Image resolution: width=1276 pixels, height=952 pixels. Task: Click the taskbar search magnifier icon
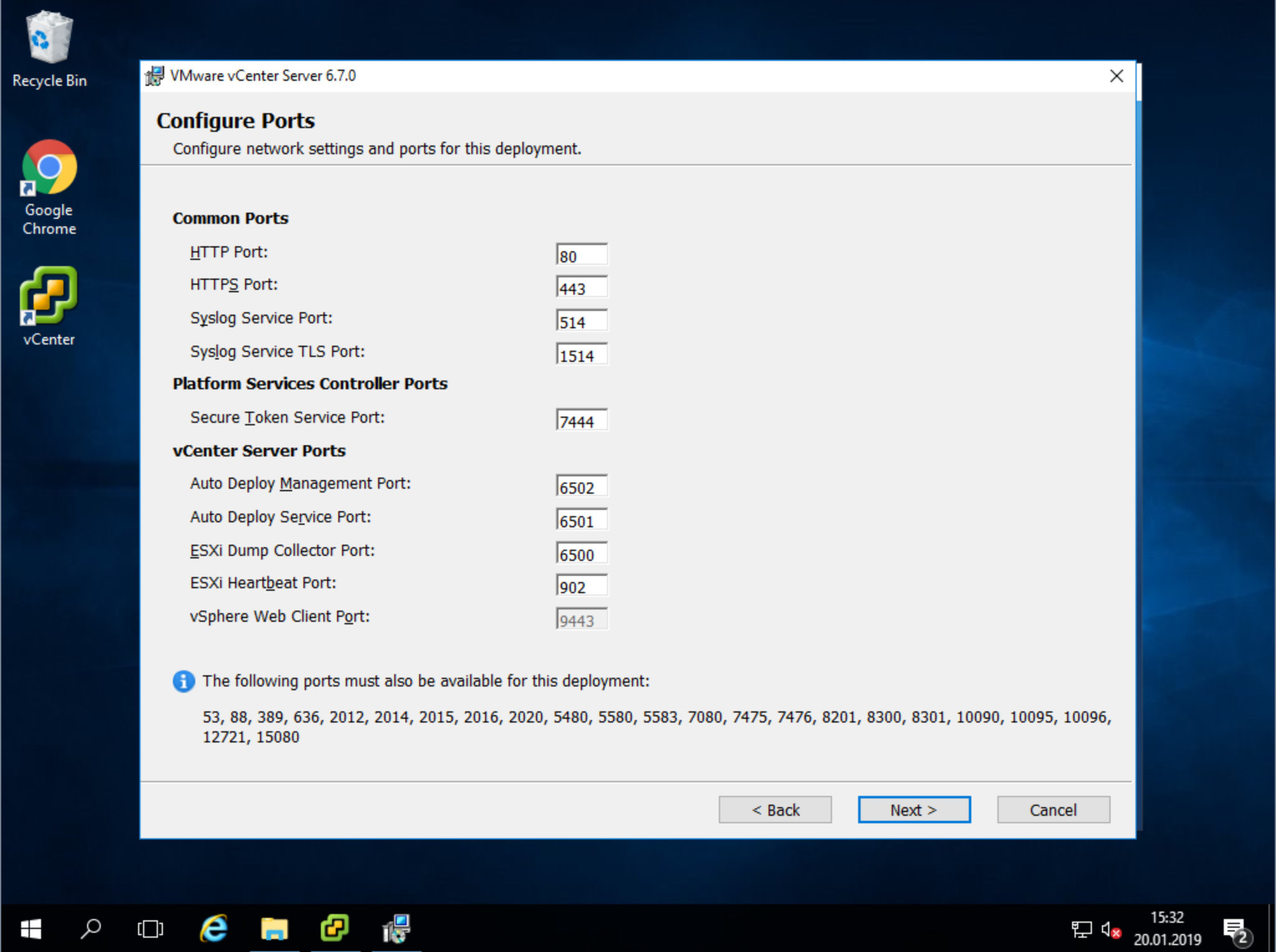91,929
